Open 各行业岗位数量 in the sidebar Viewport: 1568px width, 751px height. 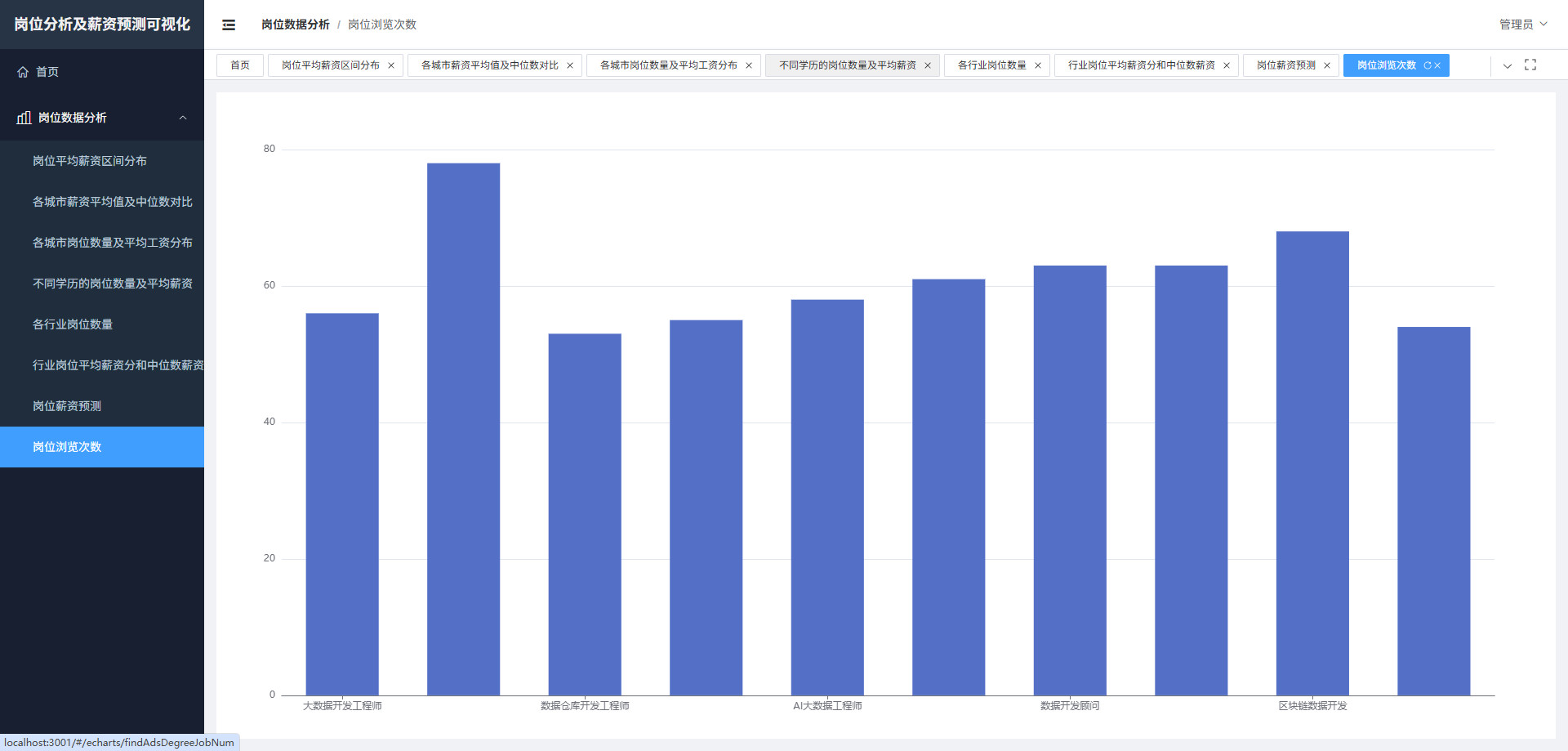pyautogui.click(x=102, y=324)
